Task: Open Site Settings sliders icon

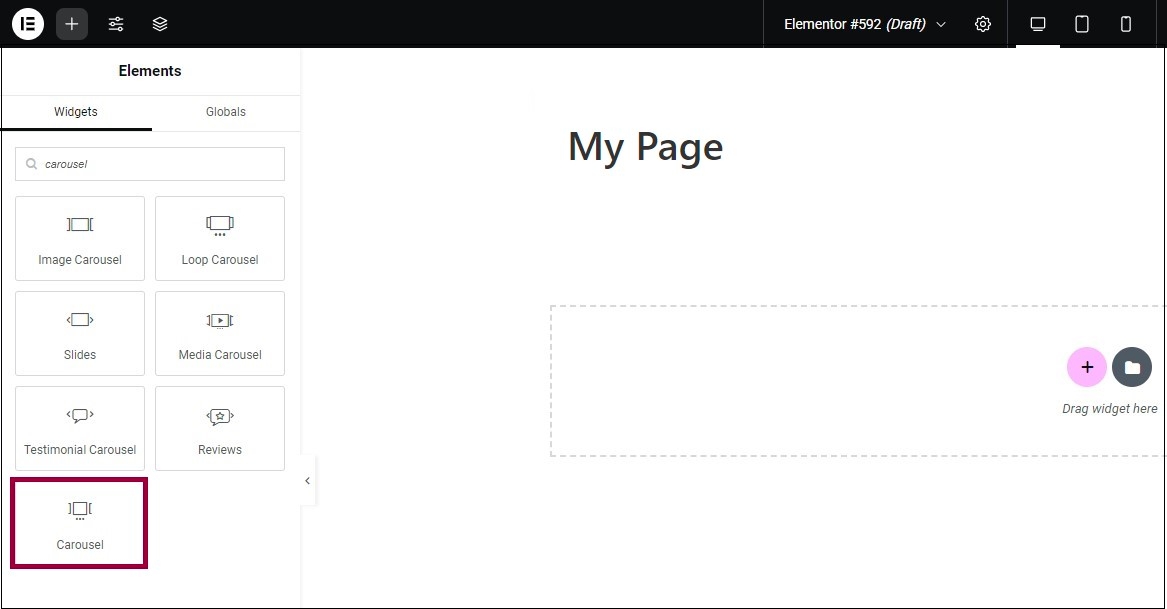Action: click(x=116, y=24)
